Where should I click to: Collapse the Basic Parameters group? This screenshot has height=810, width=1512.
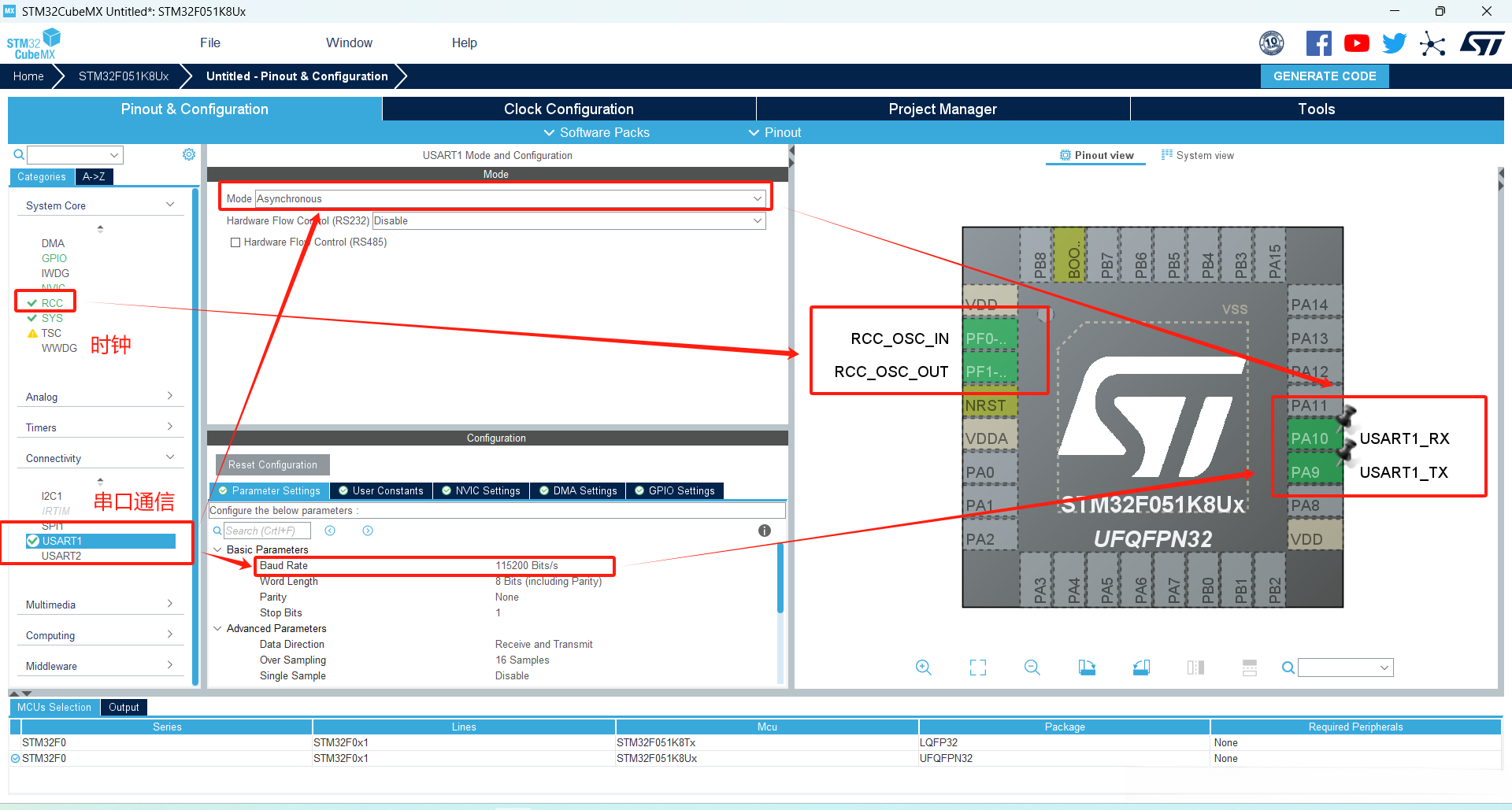click(217, 549)
